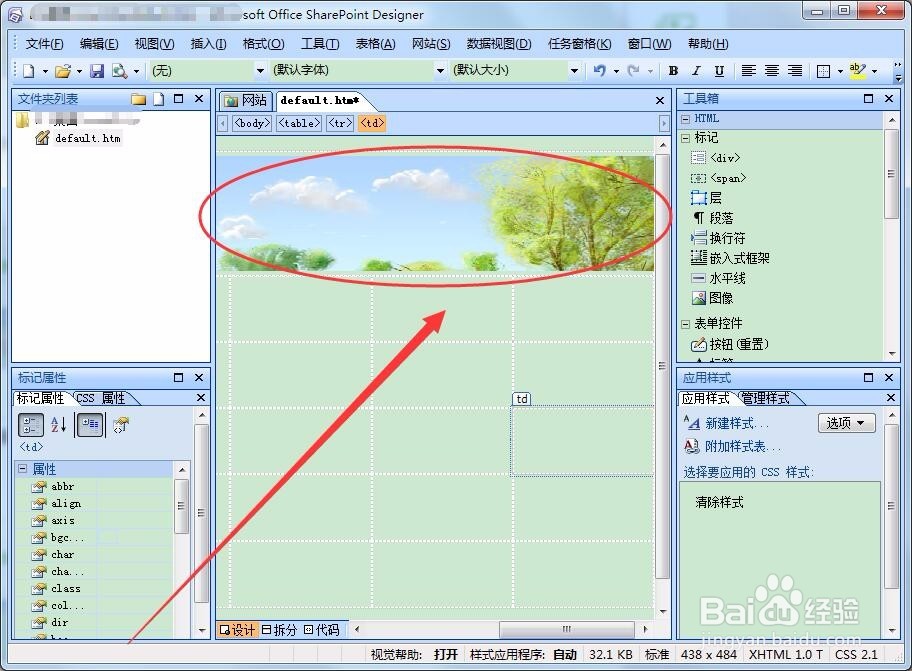Click 清除样式 in the style list
The width and height of the screenshot is (912, 671).
[x=719, y=502]
